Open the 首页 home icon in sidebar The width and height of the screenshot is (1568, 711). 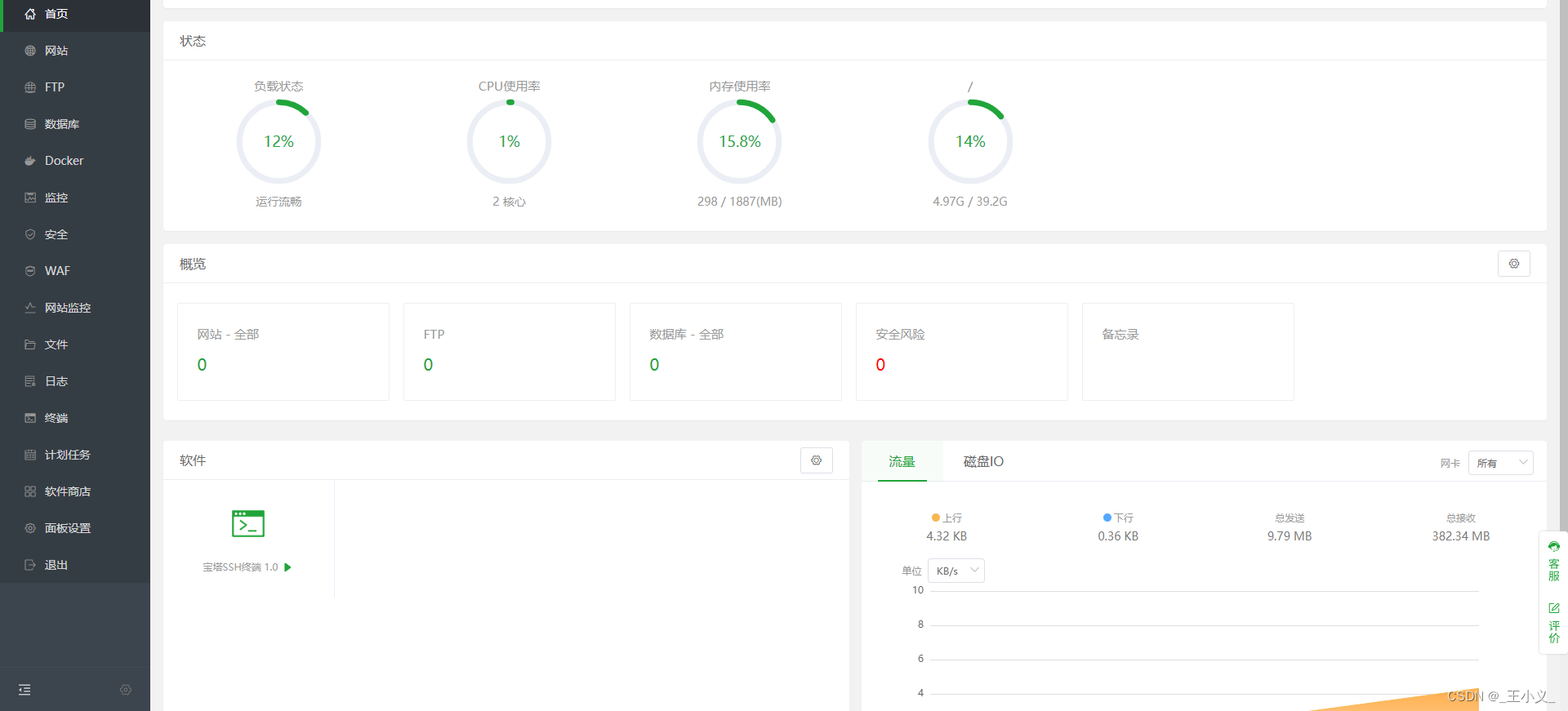(30, 14)
